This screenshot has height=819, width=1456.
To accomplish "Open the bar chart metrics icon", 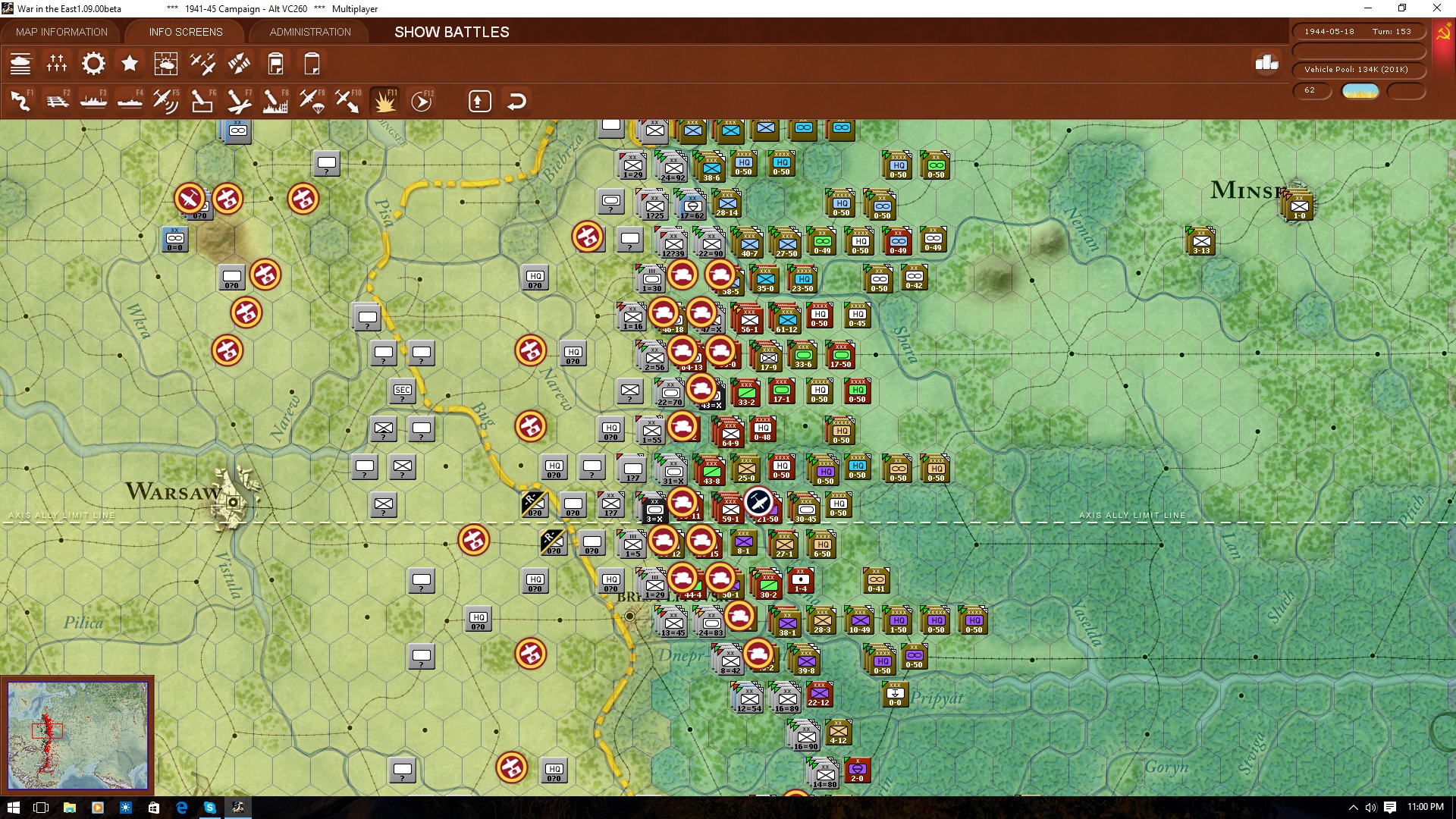I will coord(1266,63).
